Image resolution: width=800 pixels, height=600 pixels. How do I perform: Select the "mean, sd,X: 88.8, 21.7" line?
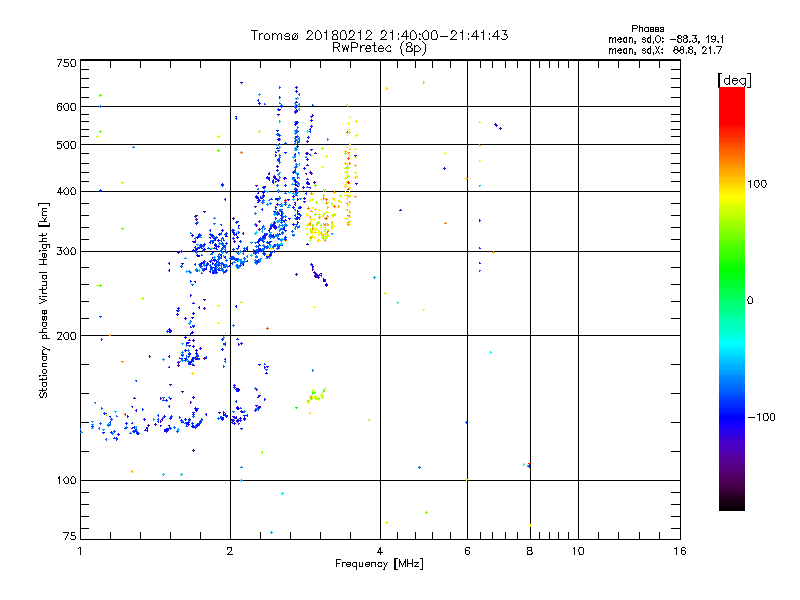point(665,50)
